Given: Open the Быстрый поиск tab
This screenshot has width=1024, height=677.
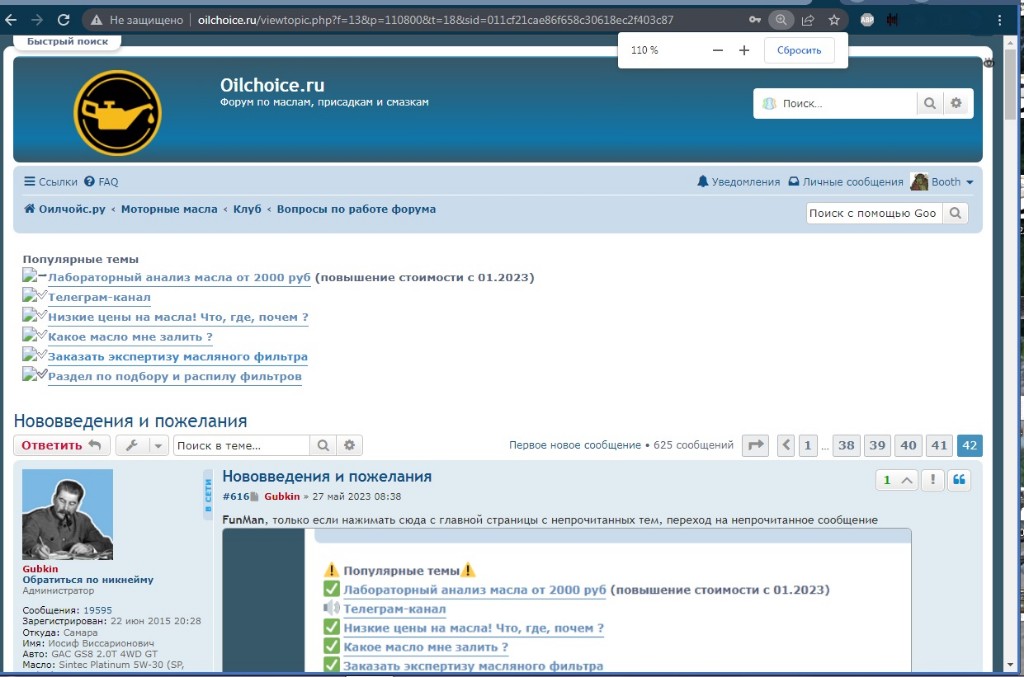Looking at the screenshot, I should (67, 41).
